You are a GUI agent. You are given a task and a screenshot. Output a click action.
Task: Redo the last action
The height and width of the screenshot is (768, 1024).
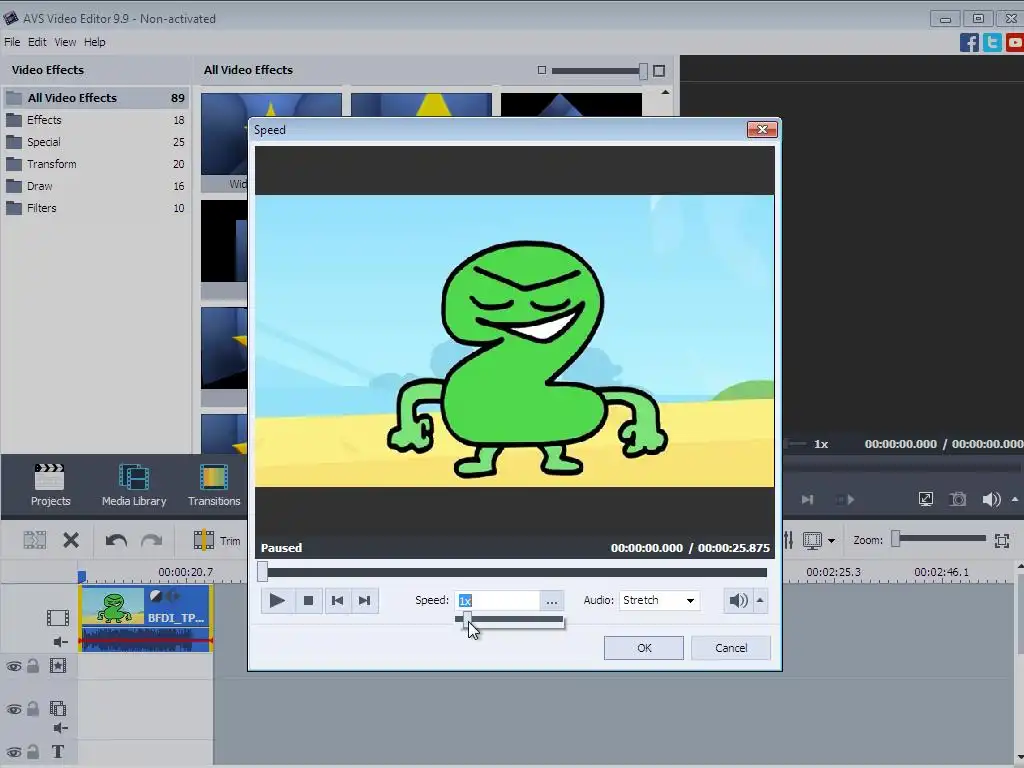pyautogui.click(x=152, y=540)
